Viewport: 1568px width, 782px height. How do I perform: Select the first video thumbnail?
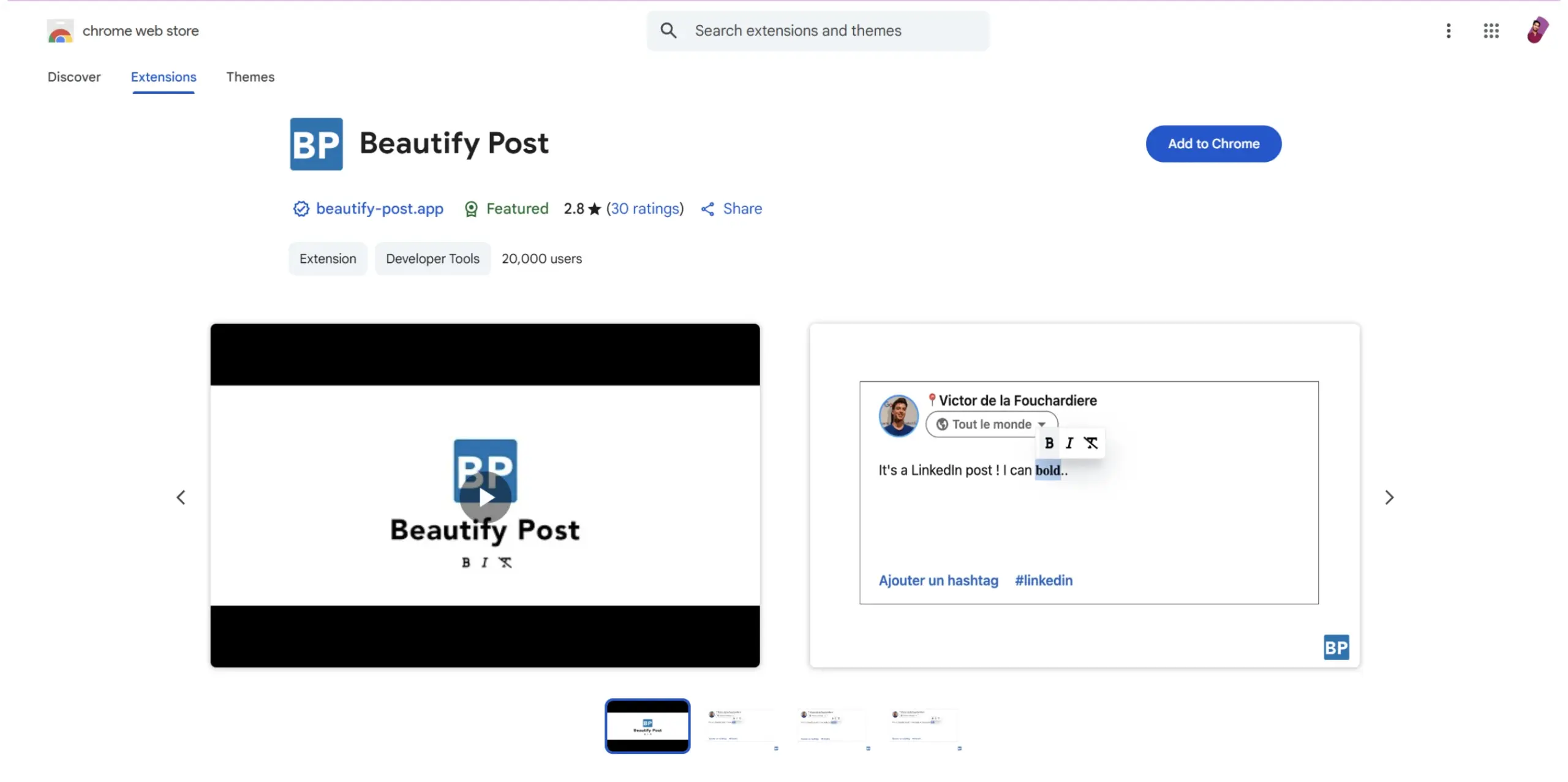647,726
